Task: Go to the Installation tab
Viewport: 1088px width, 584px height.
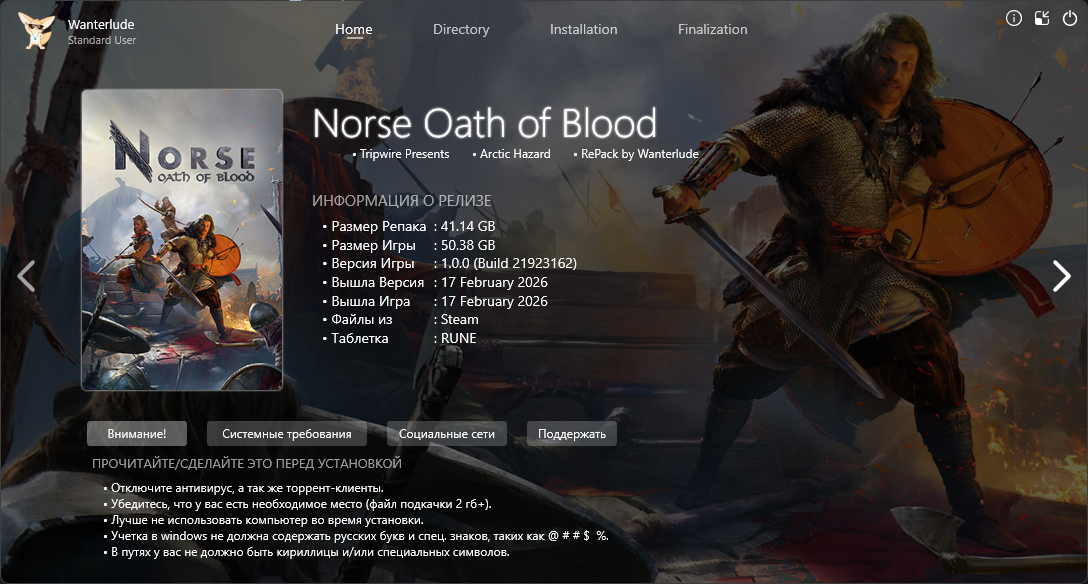Action: pyautogui.click(x=584, y=29)
